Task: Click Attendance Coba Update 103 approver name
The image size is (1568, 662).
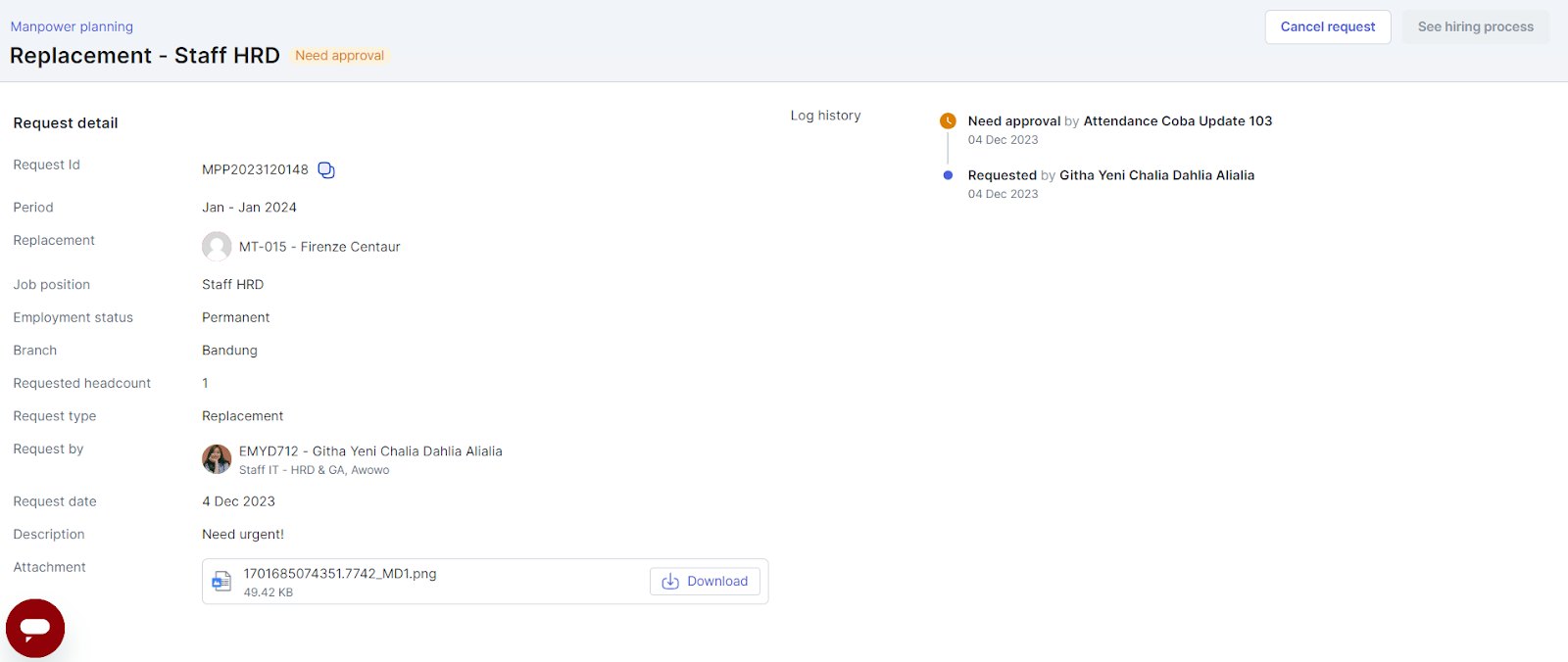Action: (x=1177, y=121)
